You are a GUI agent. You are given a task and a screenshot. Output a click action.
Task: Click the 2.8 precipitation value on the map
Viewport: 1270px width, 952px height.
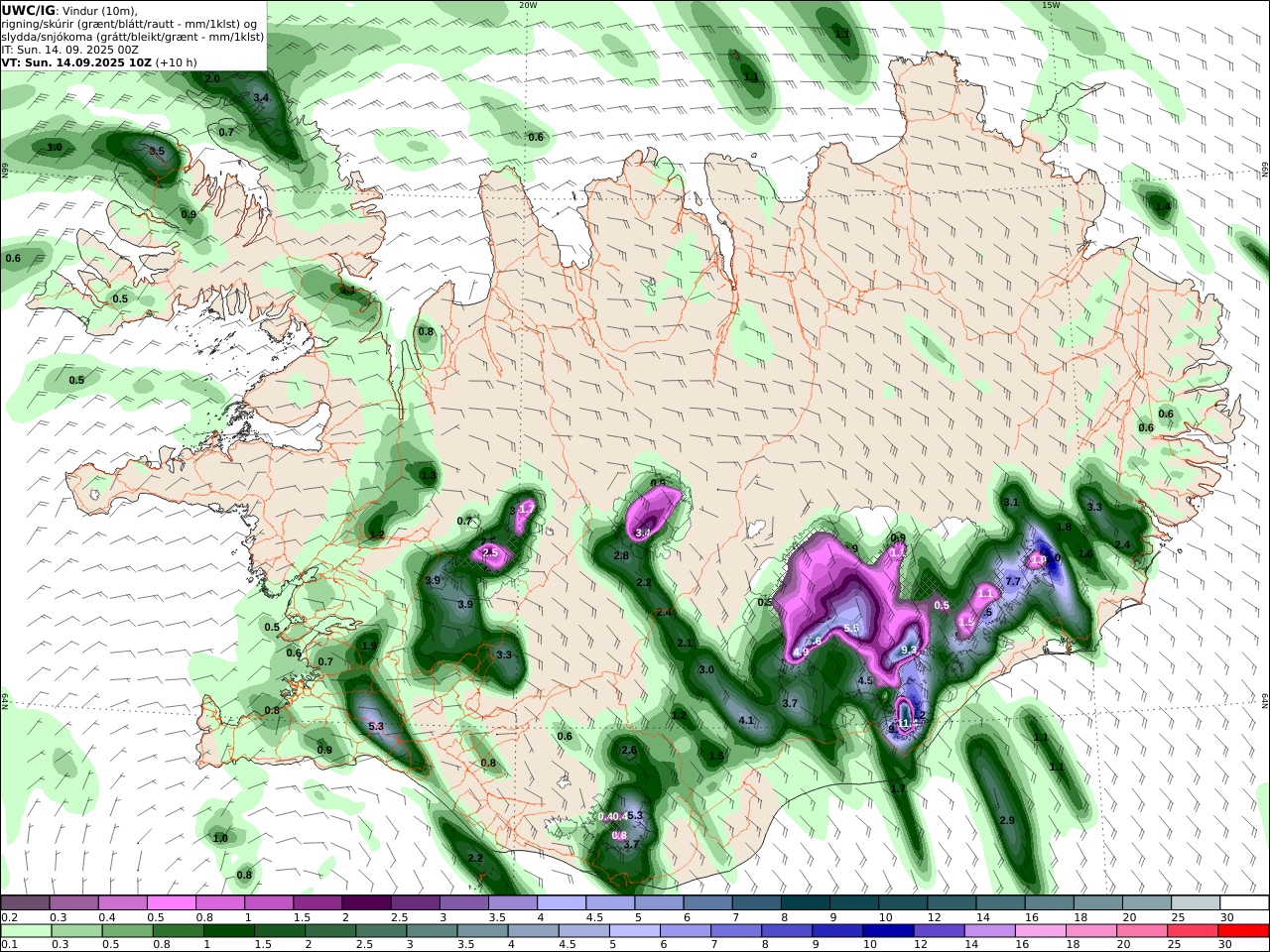(x=621, y=556)
